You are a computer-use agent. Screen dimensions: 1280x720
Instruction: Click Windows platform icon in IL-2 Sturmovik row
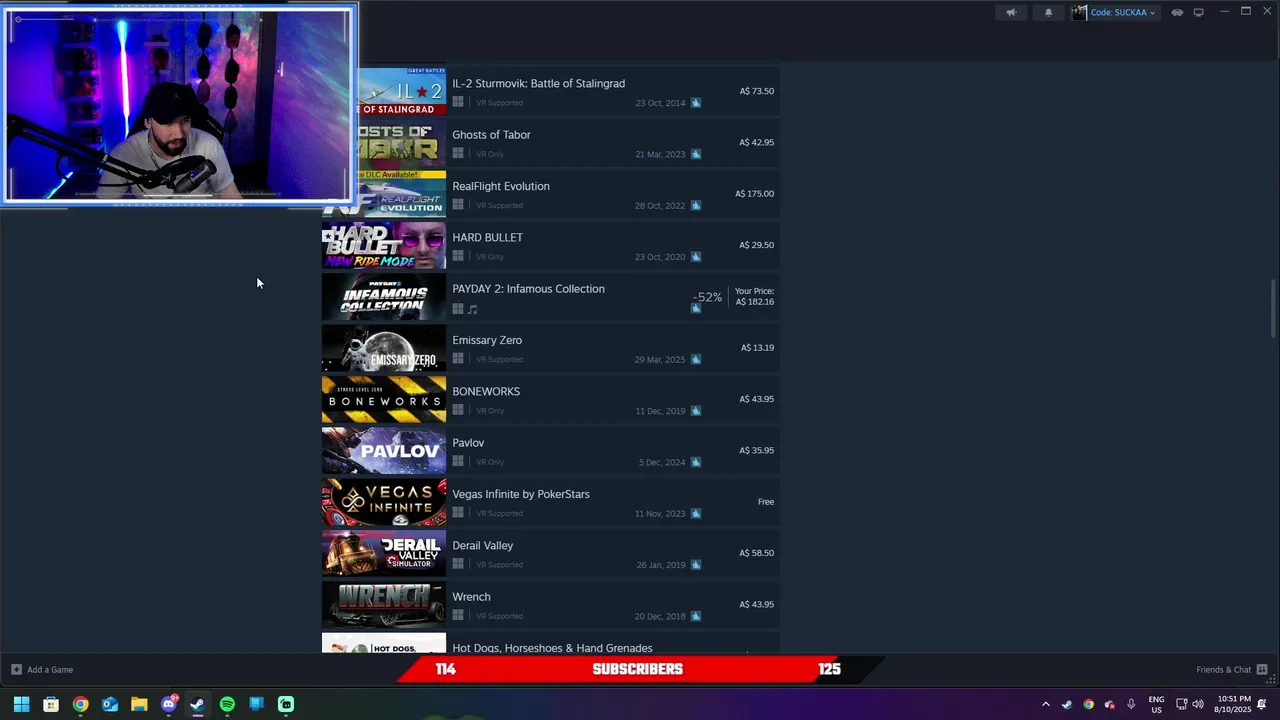(458, 102)
